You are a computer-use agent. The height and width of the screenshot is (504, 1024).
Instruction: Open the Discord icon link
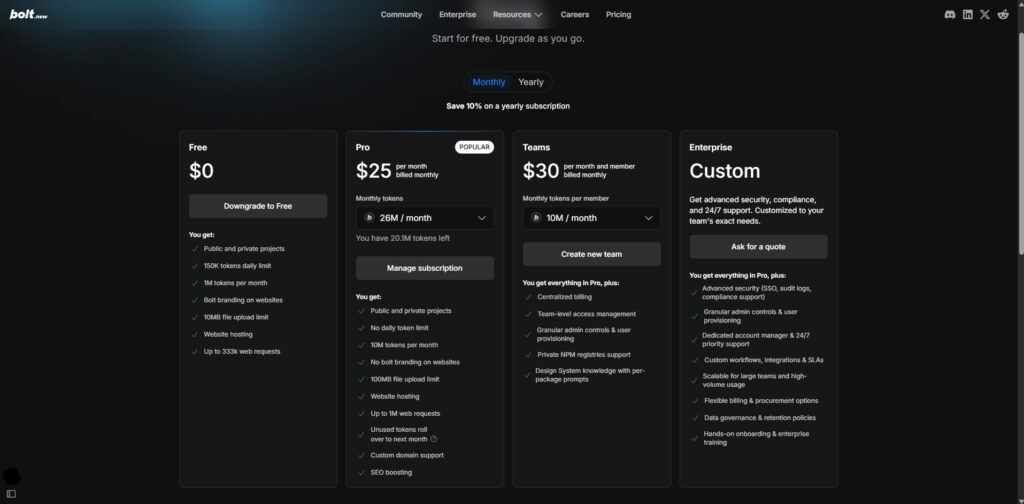coord(950,14)
